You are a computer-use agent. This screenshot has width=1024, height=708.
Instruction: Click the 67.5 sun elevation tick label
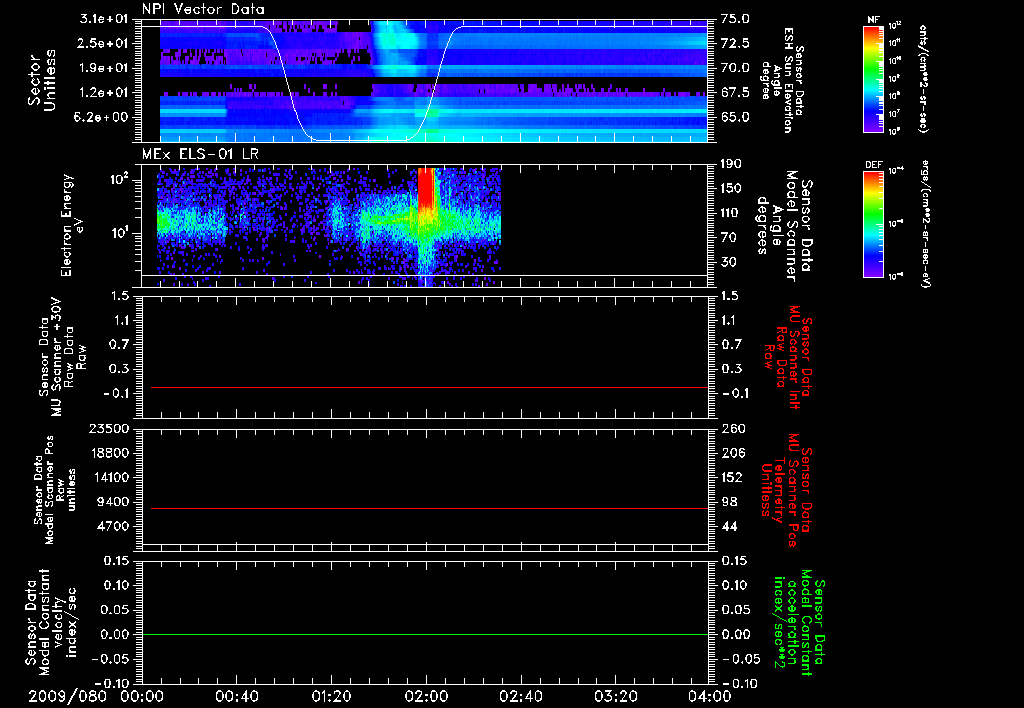(735, 93)
